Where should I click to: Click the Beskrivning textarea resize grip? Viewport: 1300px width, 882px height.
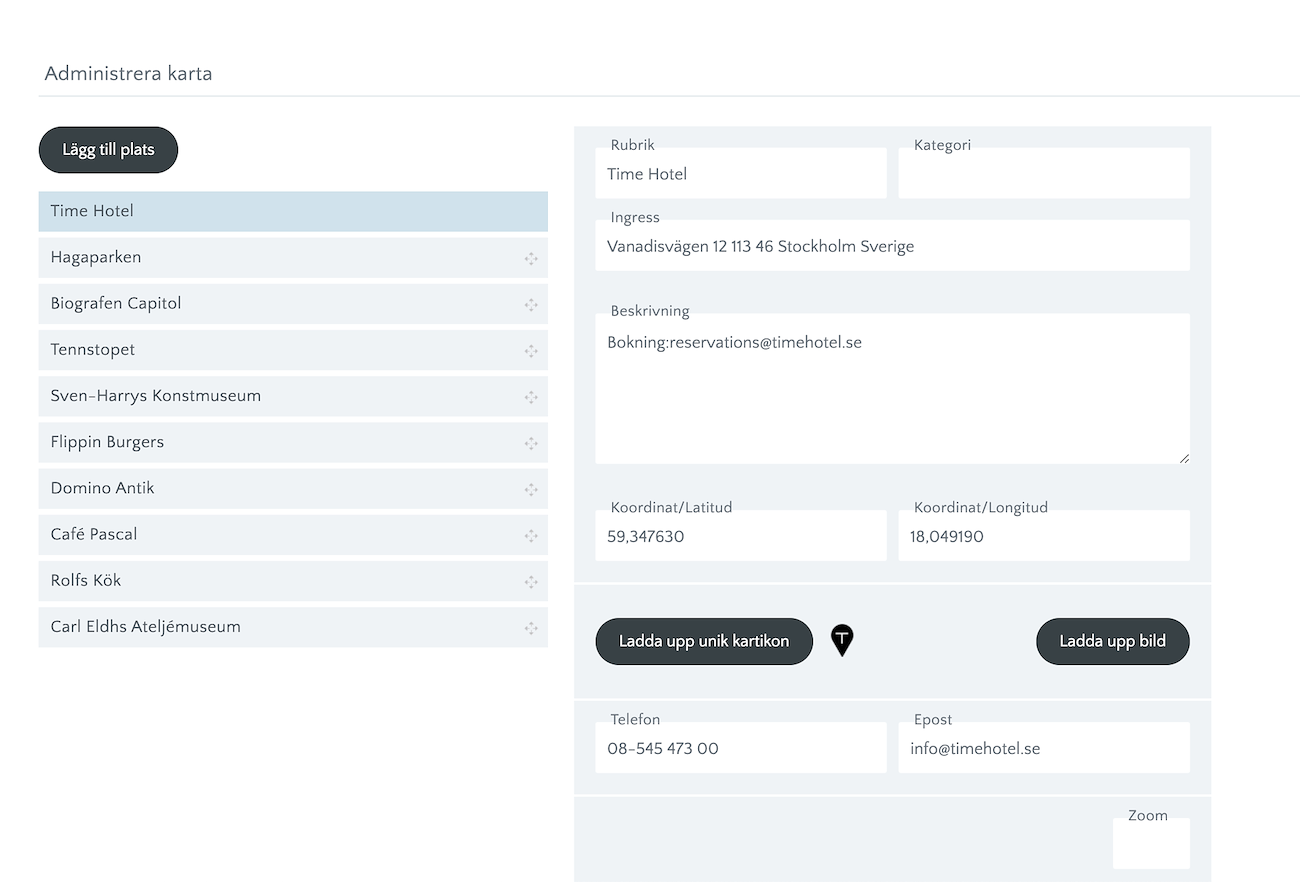pyautogui.click(x=1184, y=458)
